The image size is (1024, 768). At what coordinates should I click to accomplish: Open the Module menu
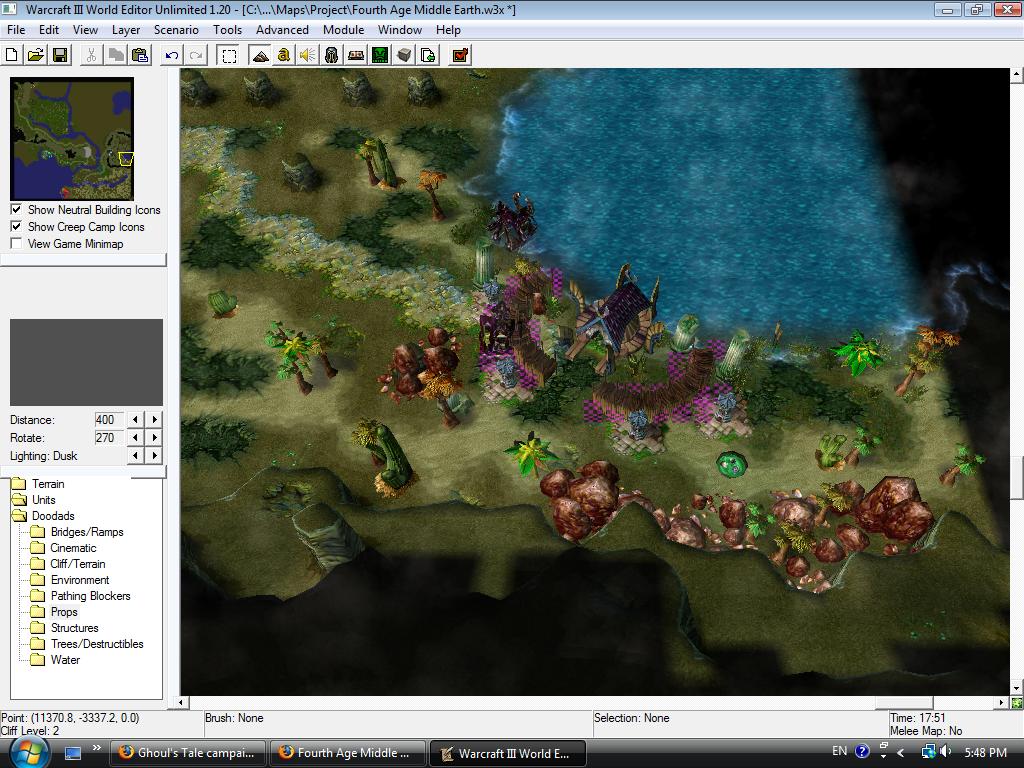click(x=343, y=30)
